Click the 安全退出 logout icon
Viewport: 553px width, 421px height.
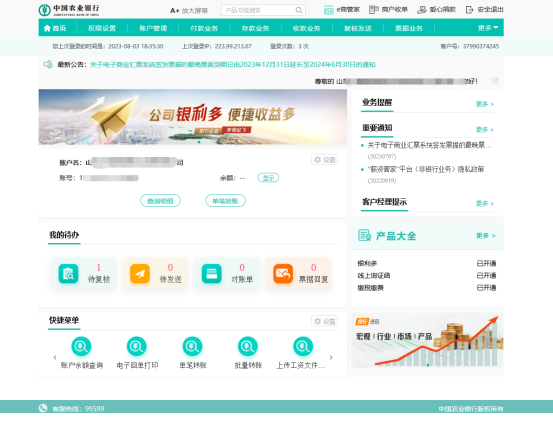(469, 10)
